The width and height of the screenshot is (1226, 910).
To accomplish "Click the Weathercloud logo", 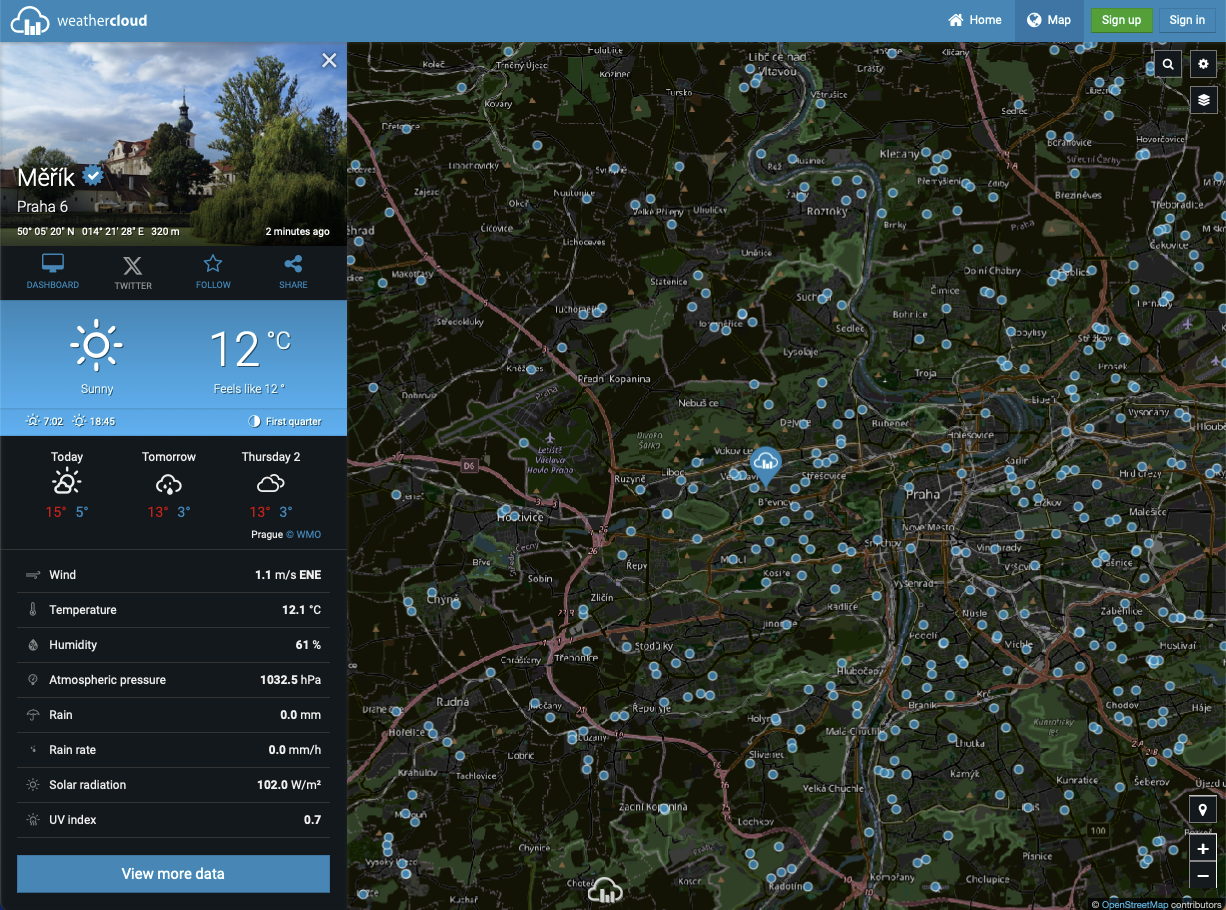I will tap(79, 20).
